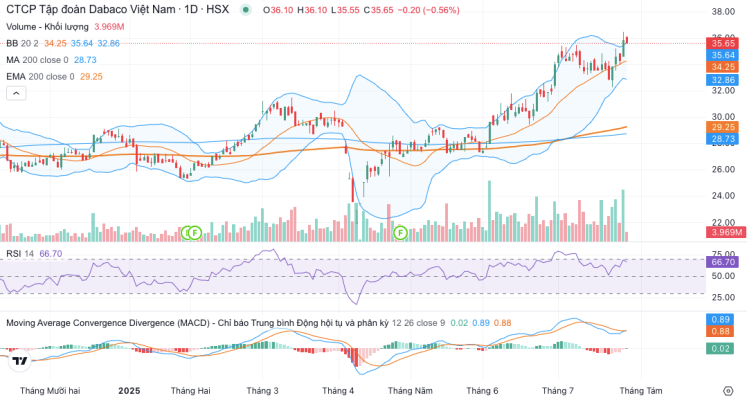The width and height of the screenshot is (747, 400).
Task: Click the EMA value 29.25 in legend
Action: (x=91, y=77)
